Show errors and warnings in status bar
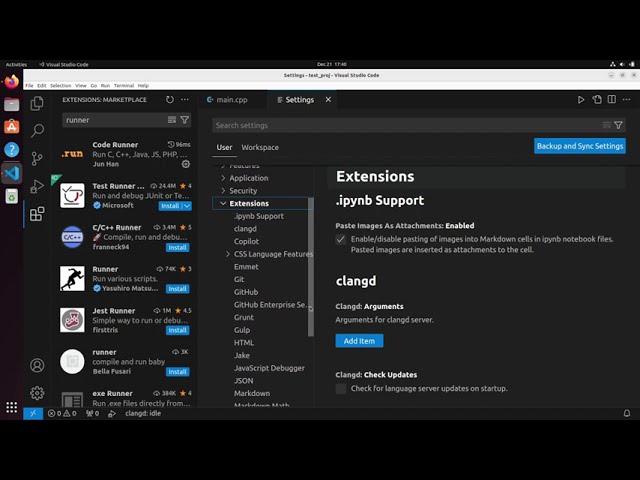The height and width of the screenshot is (480, 640). [62, 413]
